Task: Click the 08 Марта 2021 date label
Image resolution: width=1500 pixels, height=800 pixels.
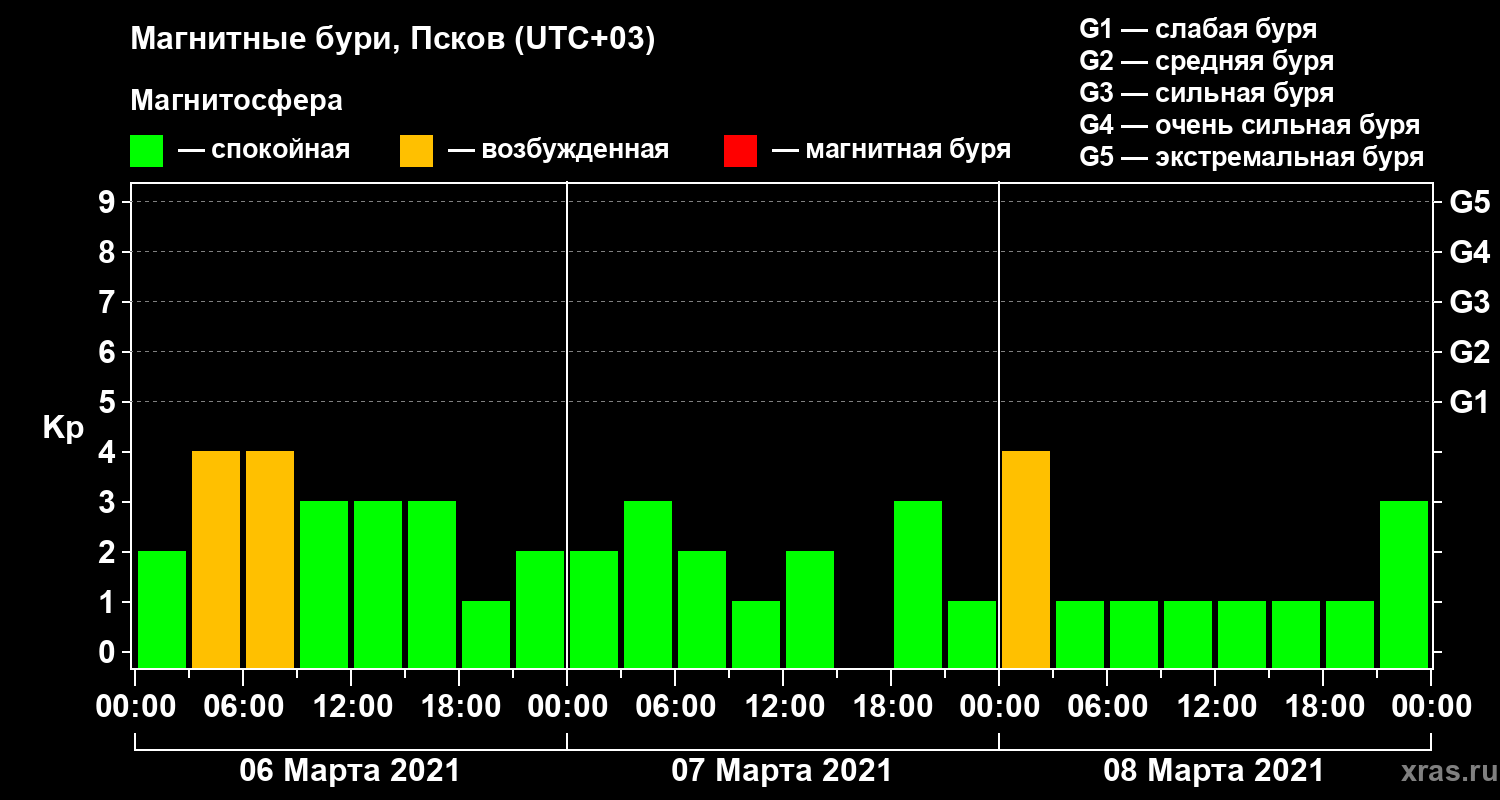Action: pos(1214,771)
